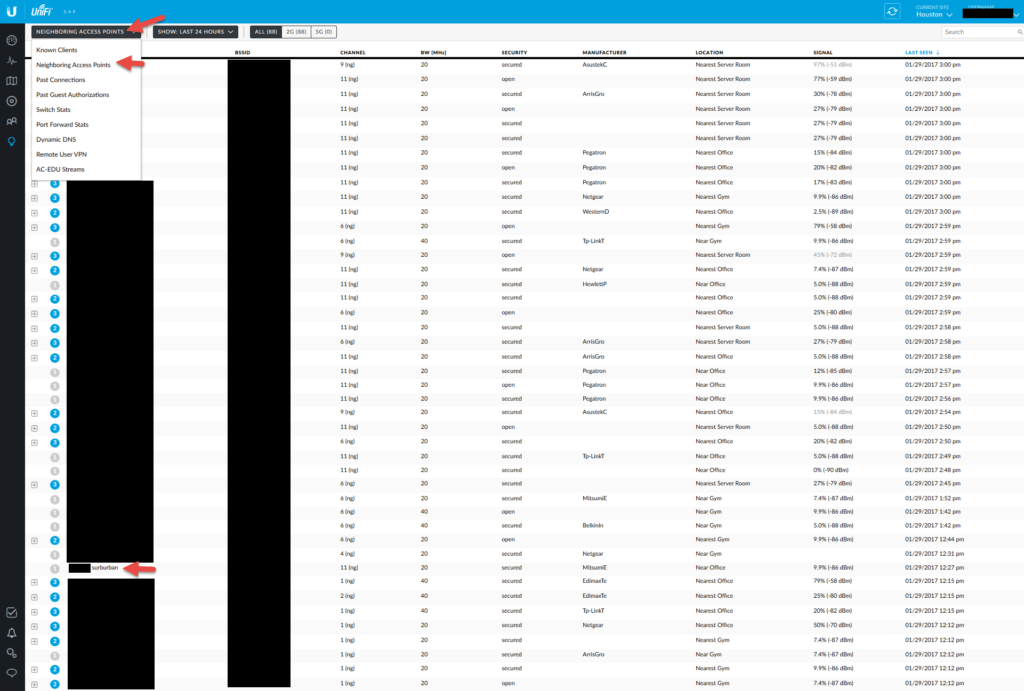Image resolution: width=1024 pixels, height=691 pixels.
Task: Open the Dashboard icon in sidebar
Action: pos(11,41)
